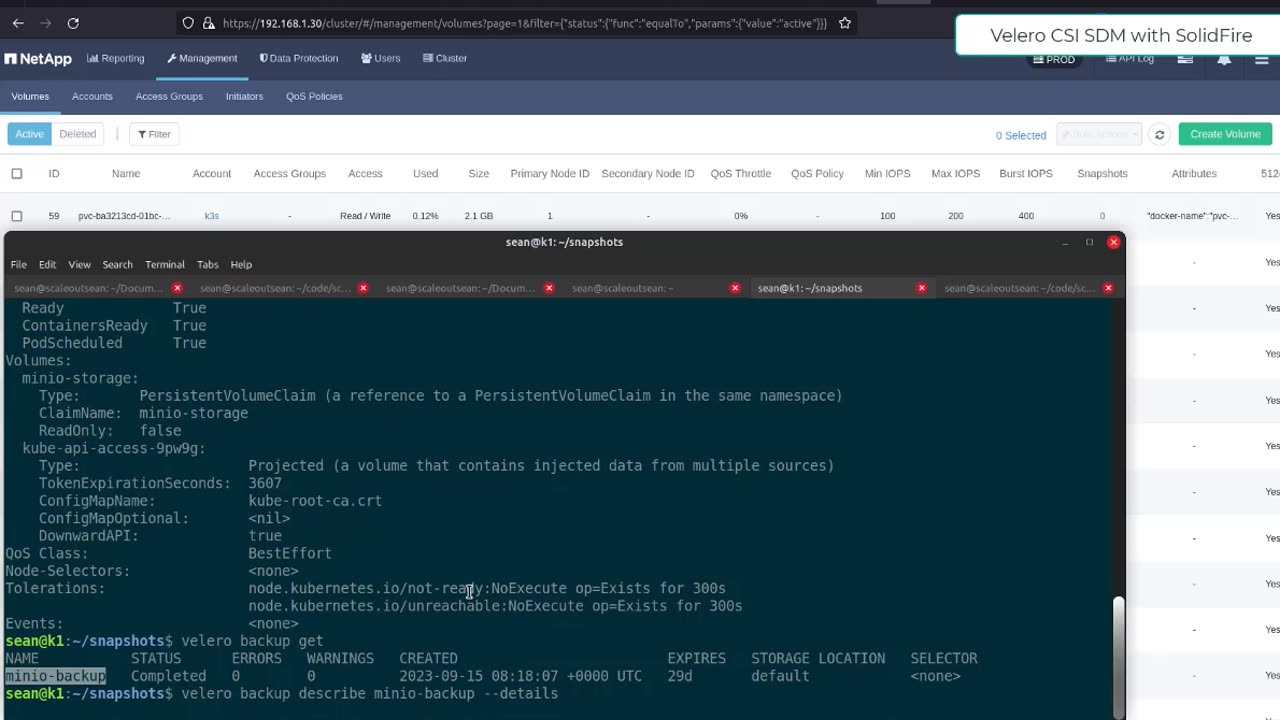This screenshot has width=1280, height=720.
Task: Bookmark this page with the star icon
Action: [x=845, y=23]
